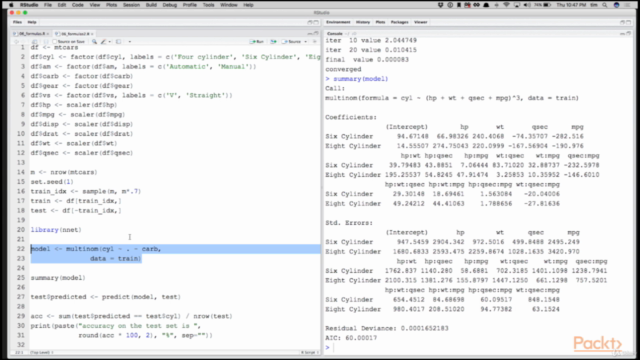Maximize the source editor pane
The image size is (640, 360).
pyautogui.click(x=316, y=33)
